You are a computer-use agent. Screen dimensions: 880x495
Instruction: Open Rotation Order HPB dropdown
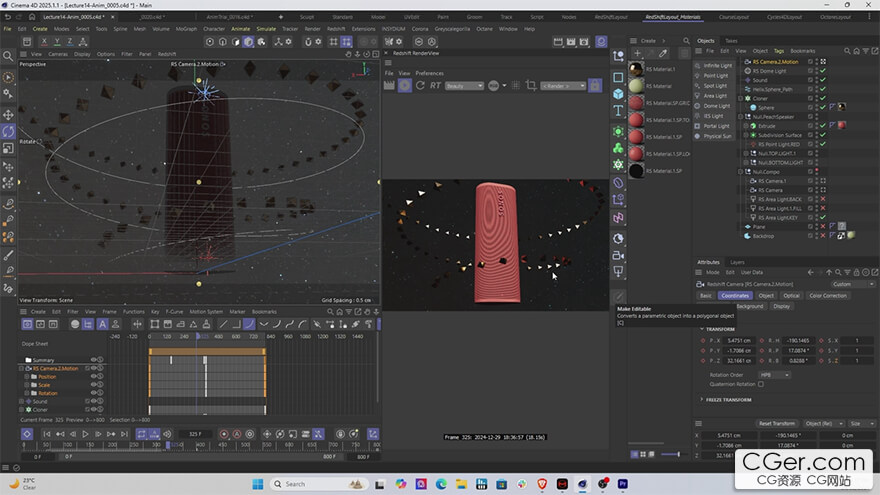[x=774, y=375]
